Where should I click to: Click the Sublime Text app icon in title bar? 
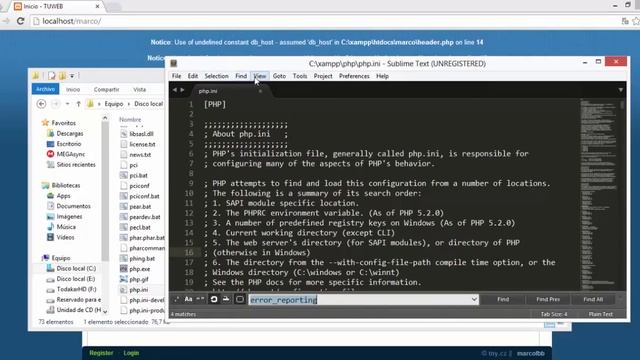pos(174,63)
